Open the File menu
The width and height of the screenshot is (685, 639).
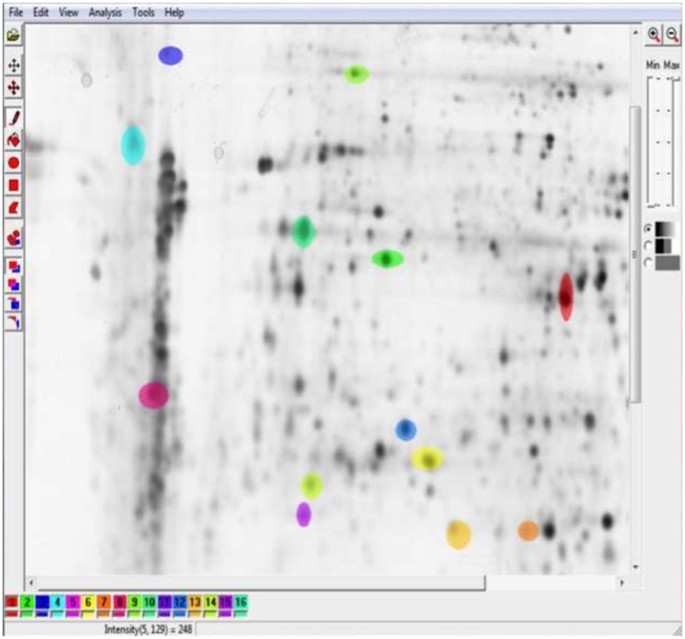15,13
